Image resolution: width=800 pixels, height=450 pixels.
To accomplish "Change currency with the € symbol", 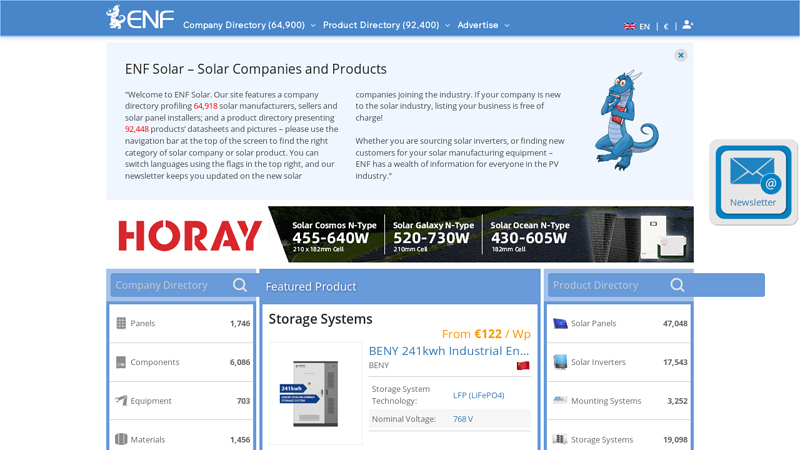I will tap(666, 27).
